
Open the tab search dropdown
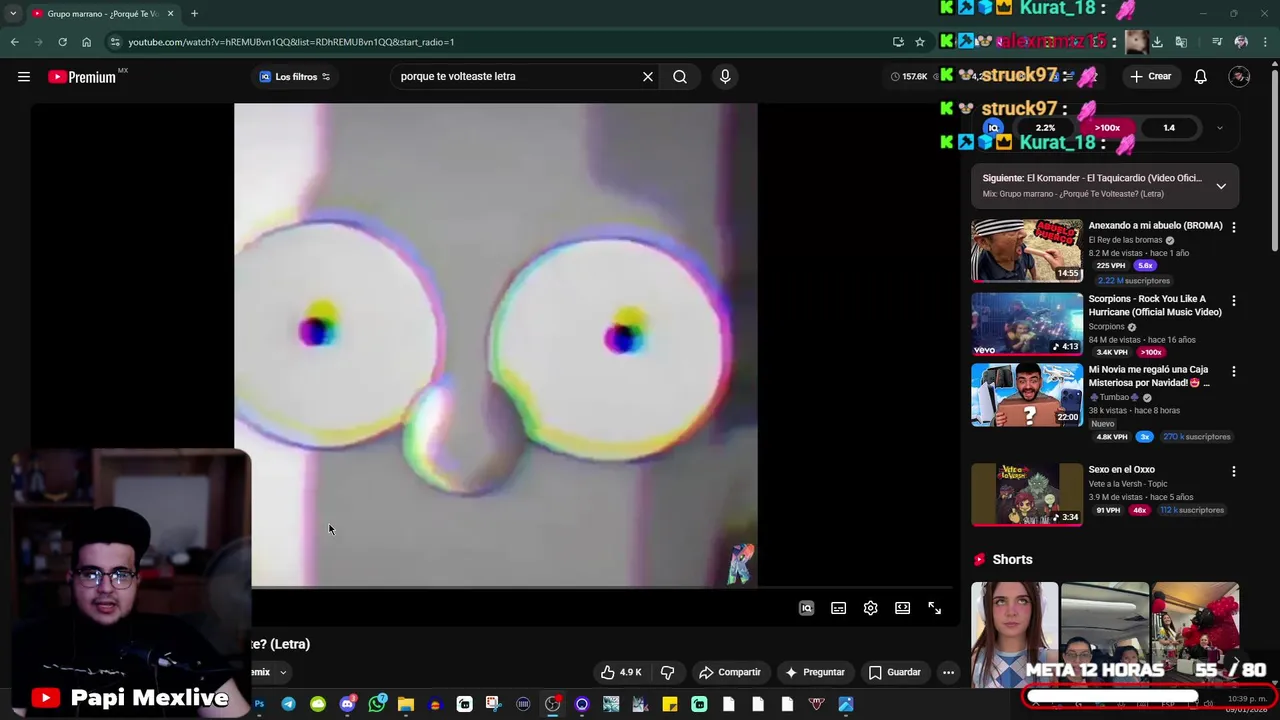click(x=12, y=14)
